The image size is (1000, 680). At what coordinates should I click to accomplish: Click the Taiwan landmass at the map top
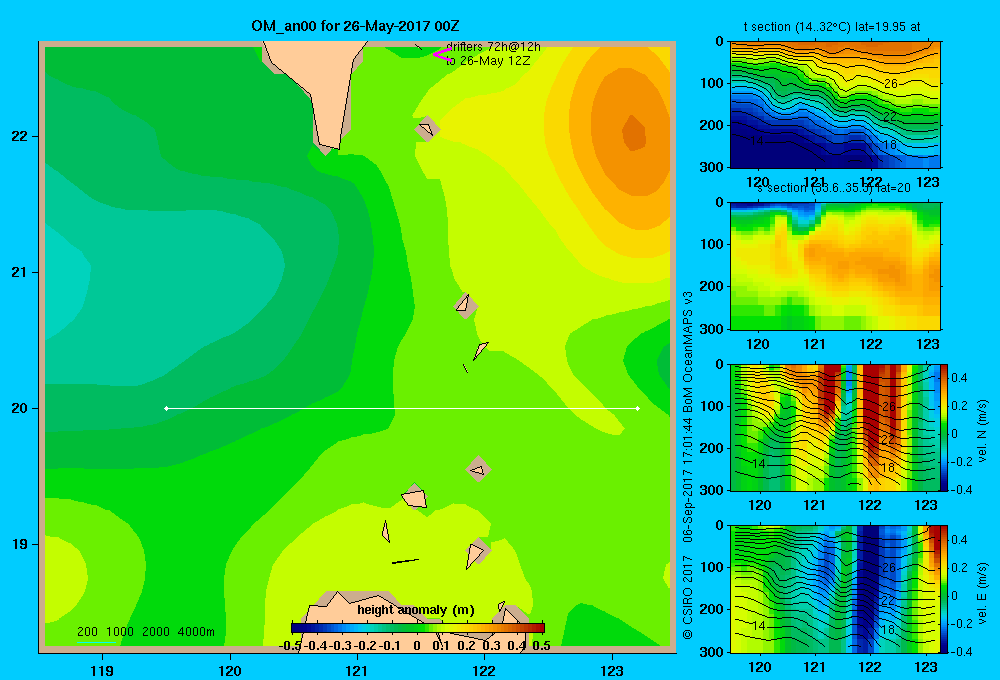(x=319, y=89)
